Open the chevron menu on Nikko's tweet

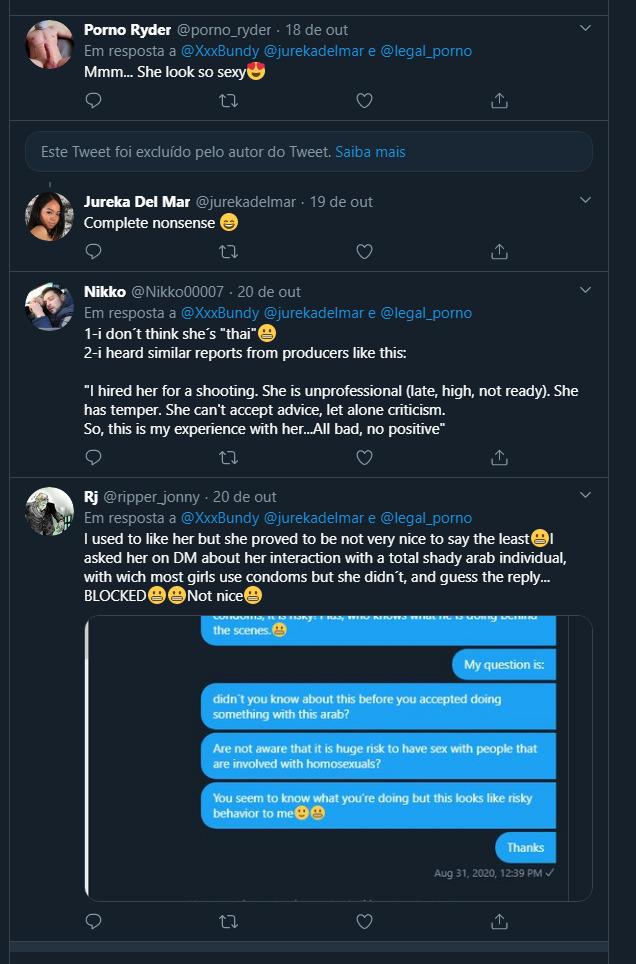(x=586, y=291)
